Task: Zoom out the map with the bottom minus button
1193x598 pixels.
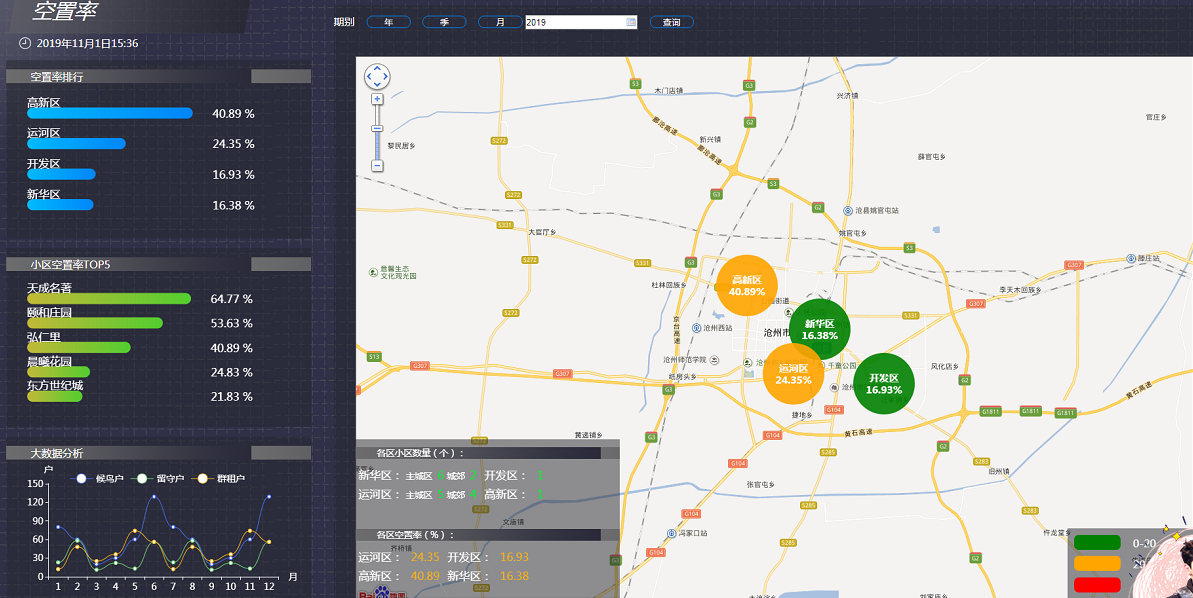Action: coord(377,166)
